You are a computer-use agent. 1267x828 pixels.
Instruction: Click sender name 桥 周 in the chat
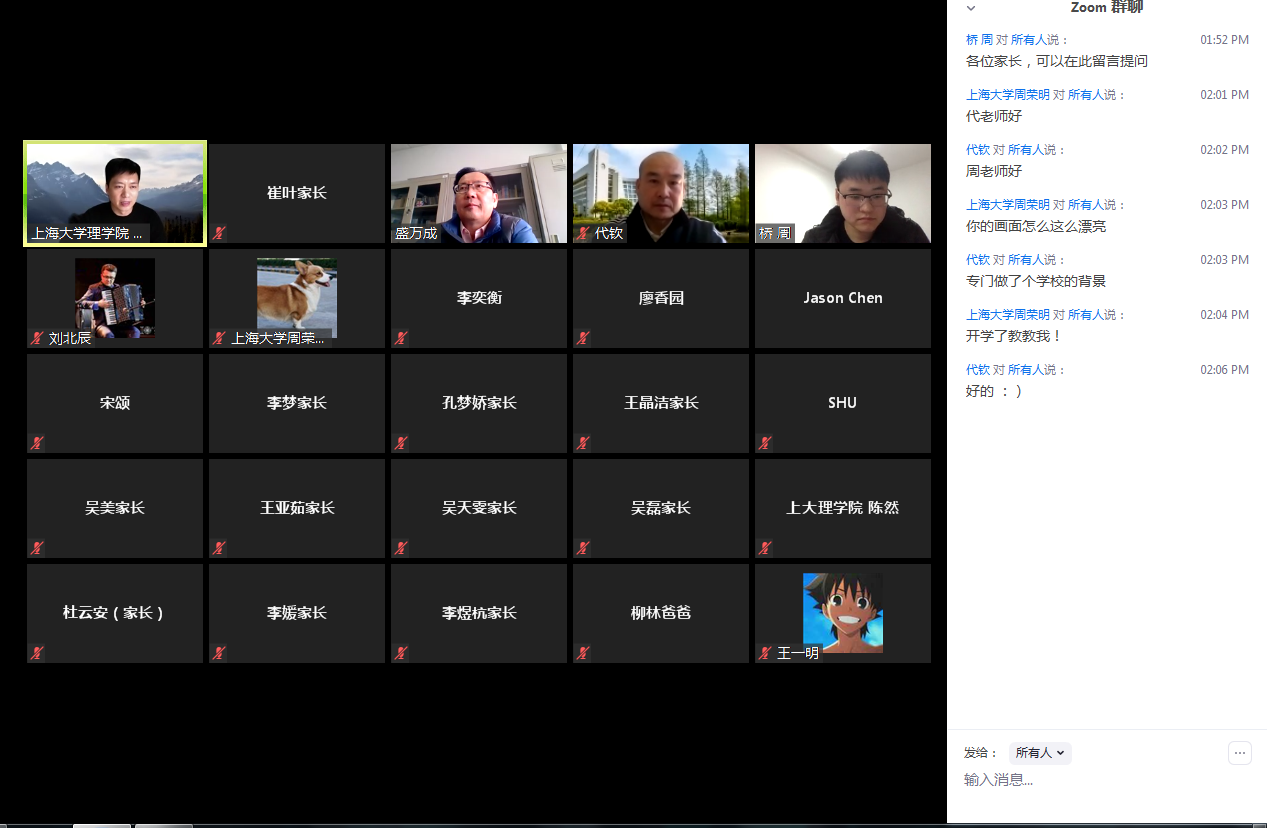pyautogui.click(x=979, y=40)
